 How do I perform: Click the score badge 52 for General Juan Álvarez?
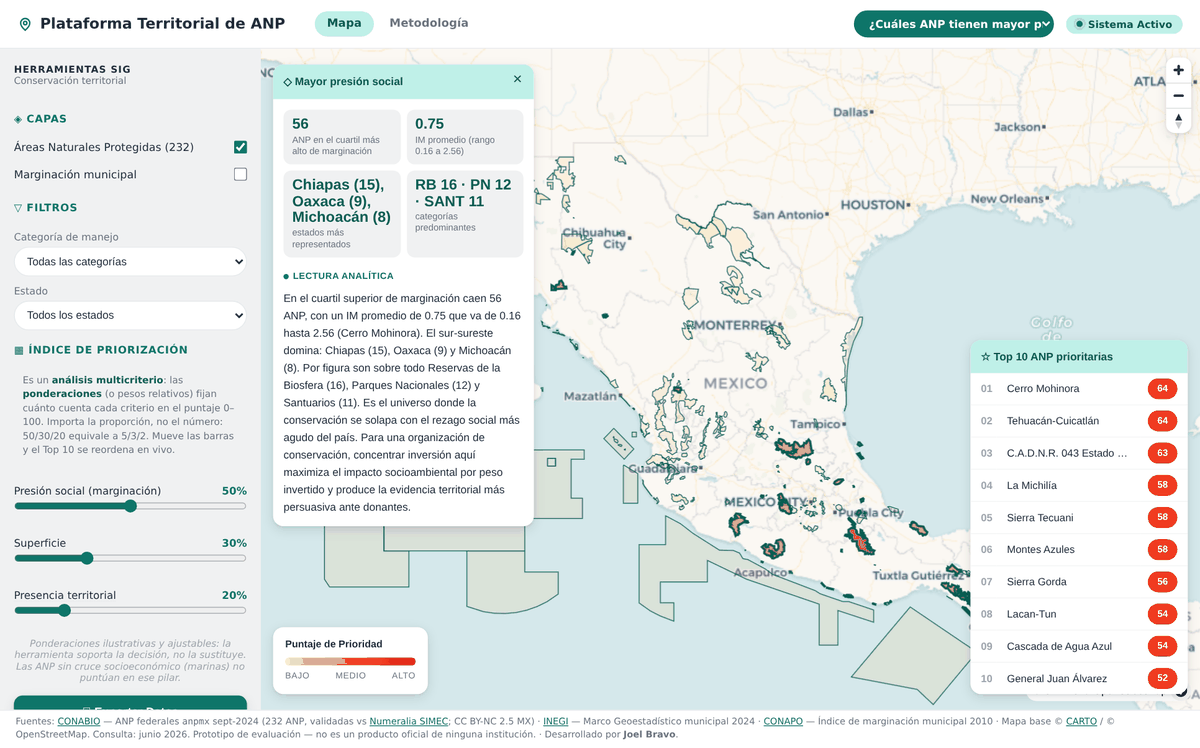(x=1162, y=678)
